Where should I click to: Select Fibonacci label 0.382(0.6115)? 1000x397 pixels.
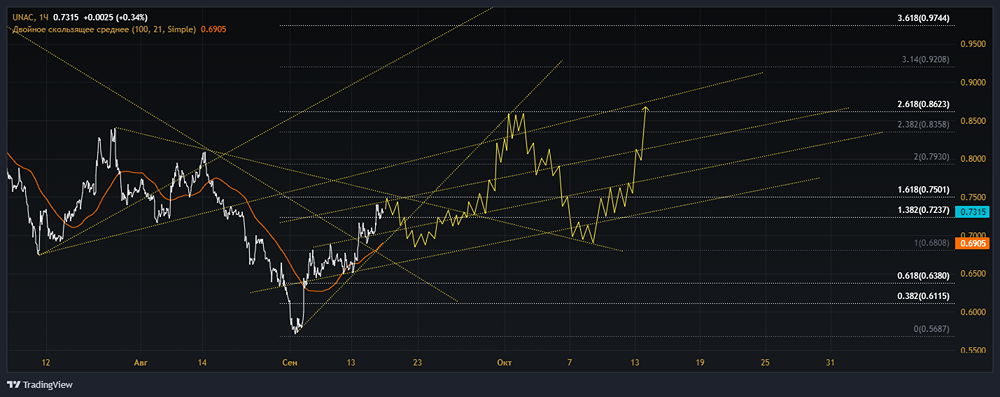click(923, 296)
